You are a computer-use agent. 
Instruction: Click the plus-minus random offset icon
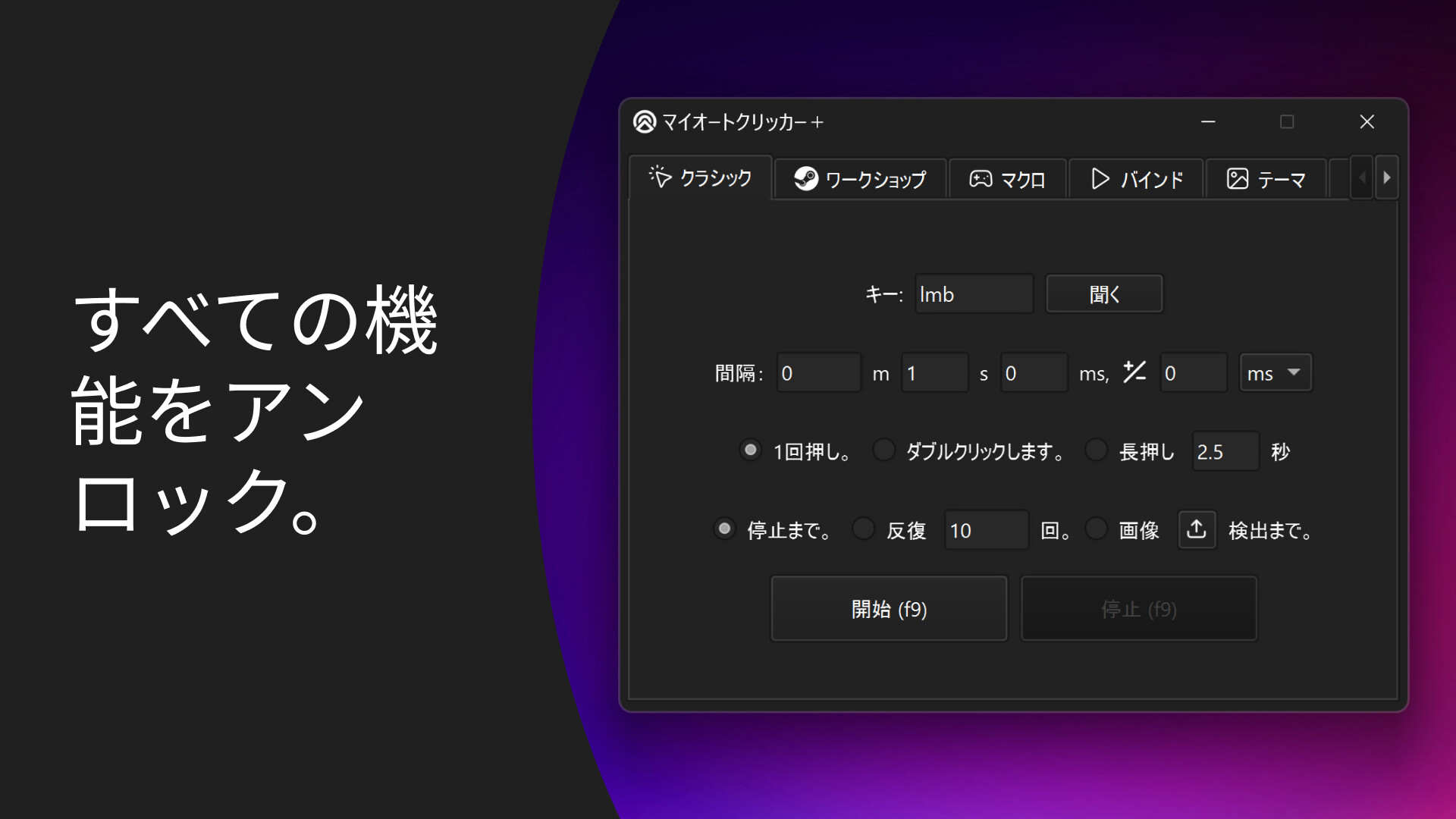[x=1134, y=372]
